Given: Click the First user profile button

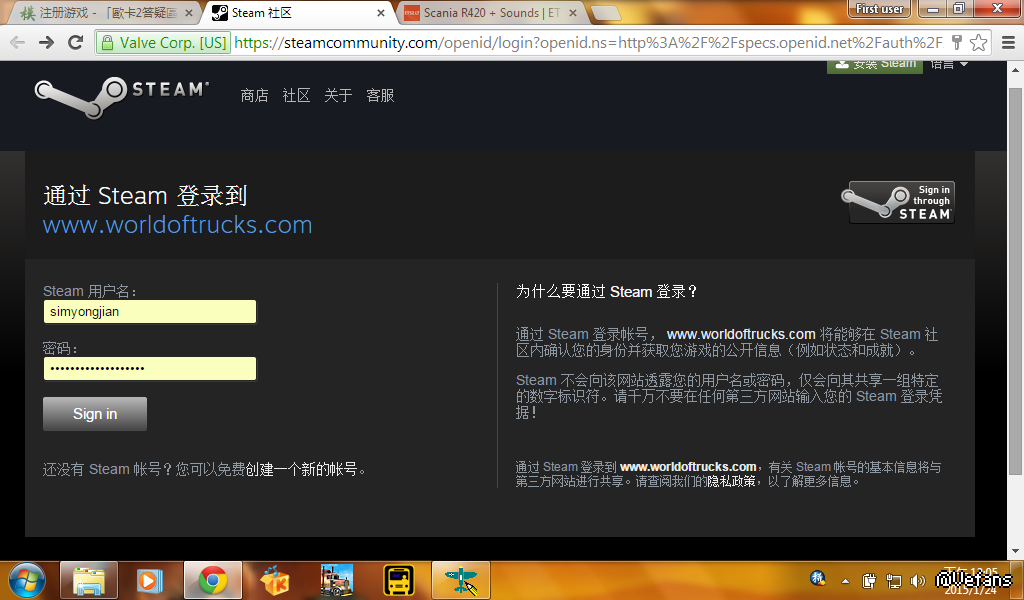Looking at the screenshot, I should (x=880, y=9).
